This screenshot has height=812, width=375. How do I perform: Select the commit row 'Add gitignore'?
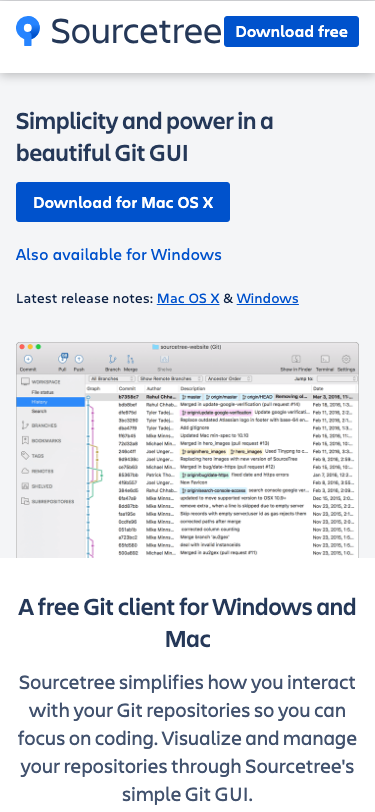pyautogui.click(x=222, y=428)
